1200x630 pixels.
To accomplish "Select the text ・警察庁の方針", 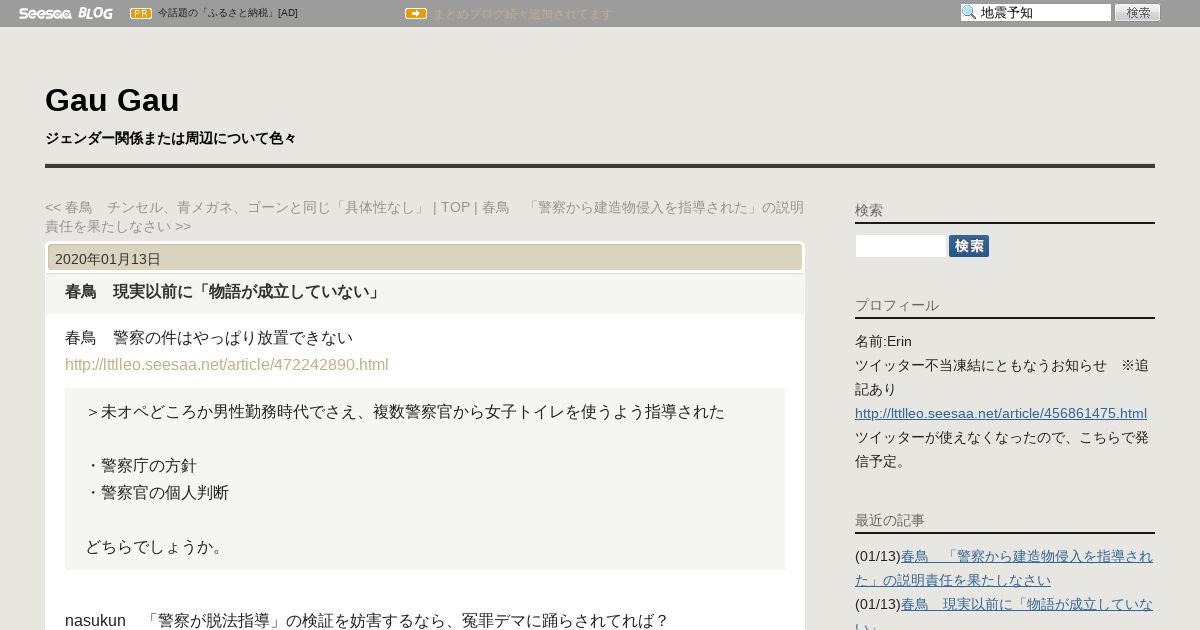I will (x=141, y=466).
